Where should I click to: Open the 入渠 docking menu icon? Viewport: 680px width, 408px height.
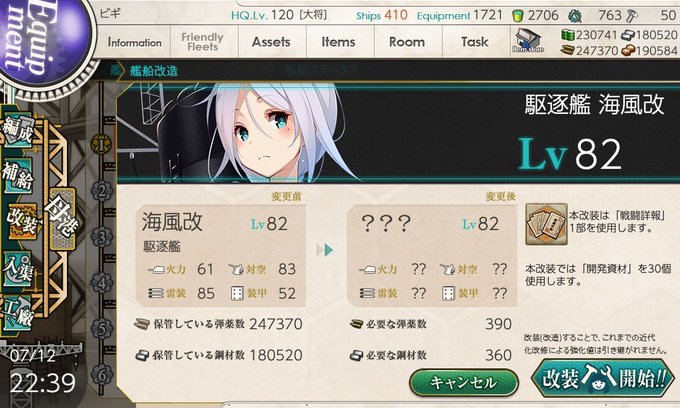(17, 268)
